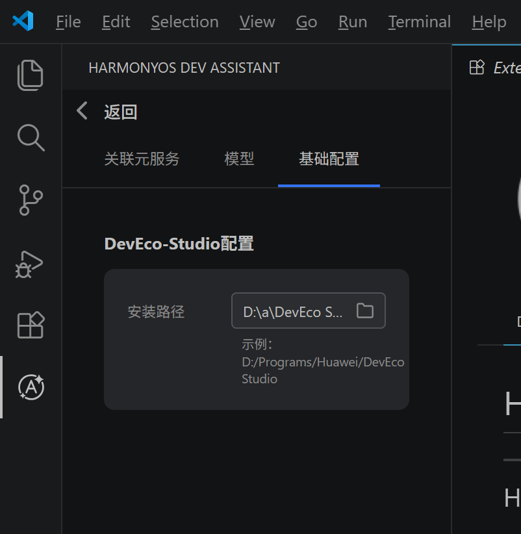Open the Selection menu
The width and height of the screenshot is (521, 534).
click(x=185, y=22)
